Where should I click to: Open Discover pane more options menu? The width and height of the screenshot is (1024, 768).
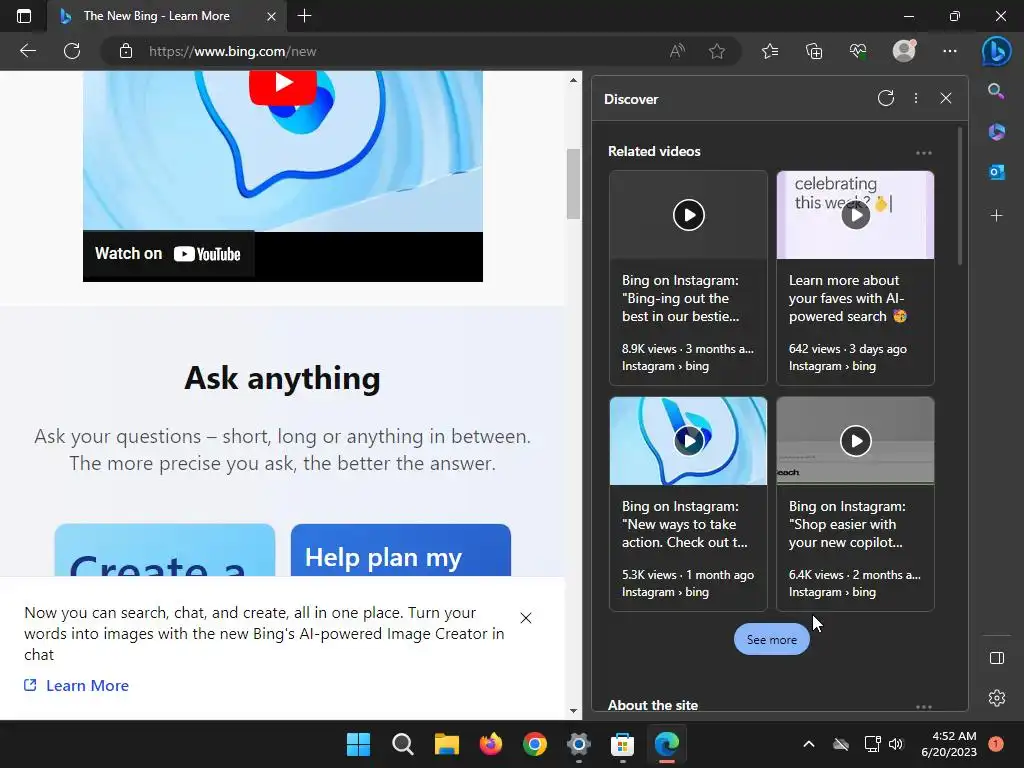tap(916, 98)
